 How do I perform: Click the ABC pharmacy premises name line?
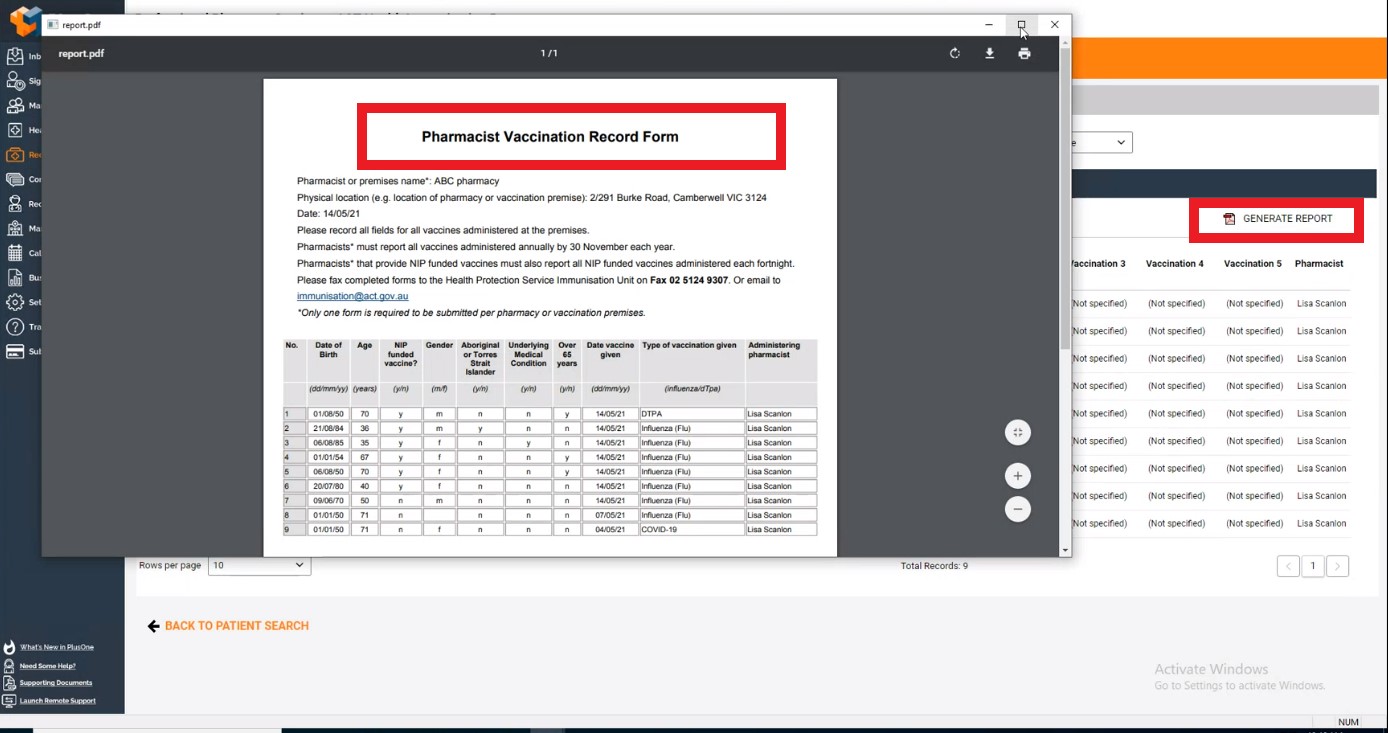tap(398, 181)
